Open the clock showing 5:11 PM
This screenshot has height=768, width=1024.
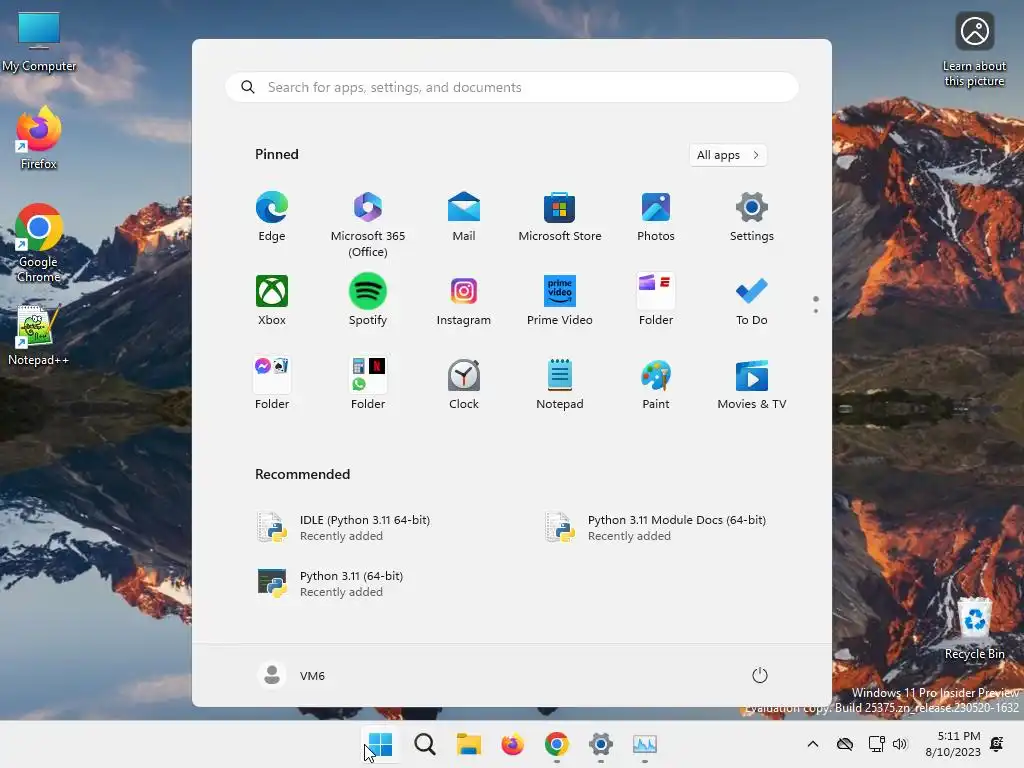[x=953, y=744]
